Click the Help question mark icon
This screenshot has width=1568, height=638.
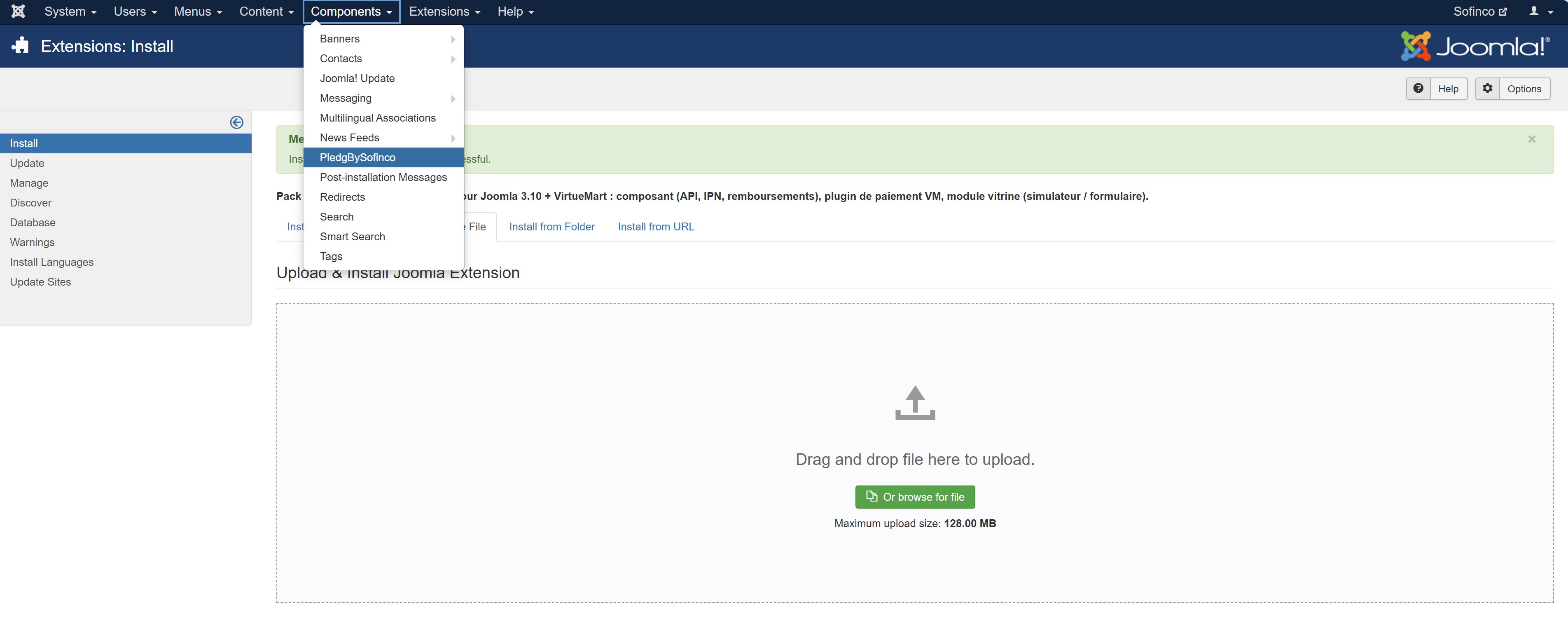point(1418,88)
